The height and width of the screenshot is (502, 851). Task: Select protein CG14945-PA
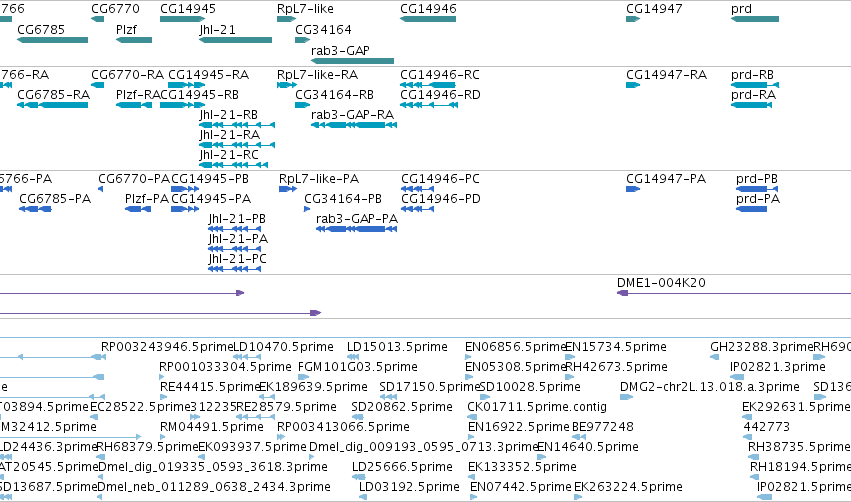tap(211, 199)
